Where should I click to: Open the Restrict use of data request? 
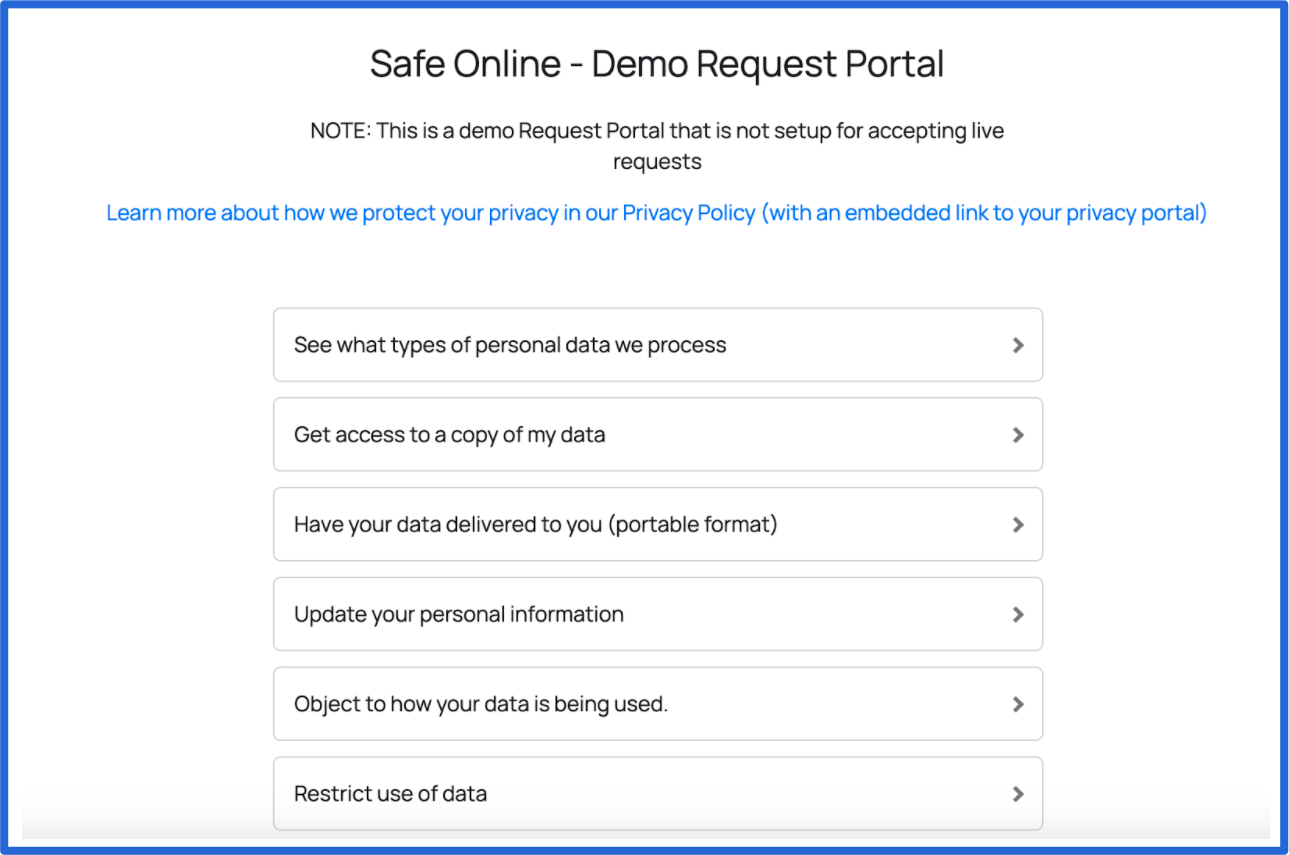[x=658, y=794]
